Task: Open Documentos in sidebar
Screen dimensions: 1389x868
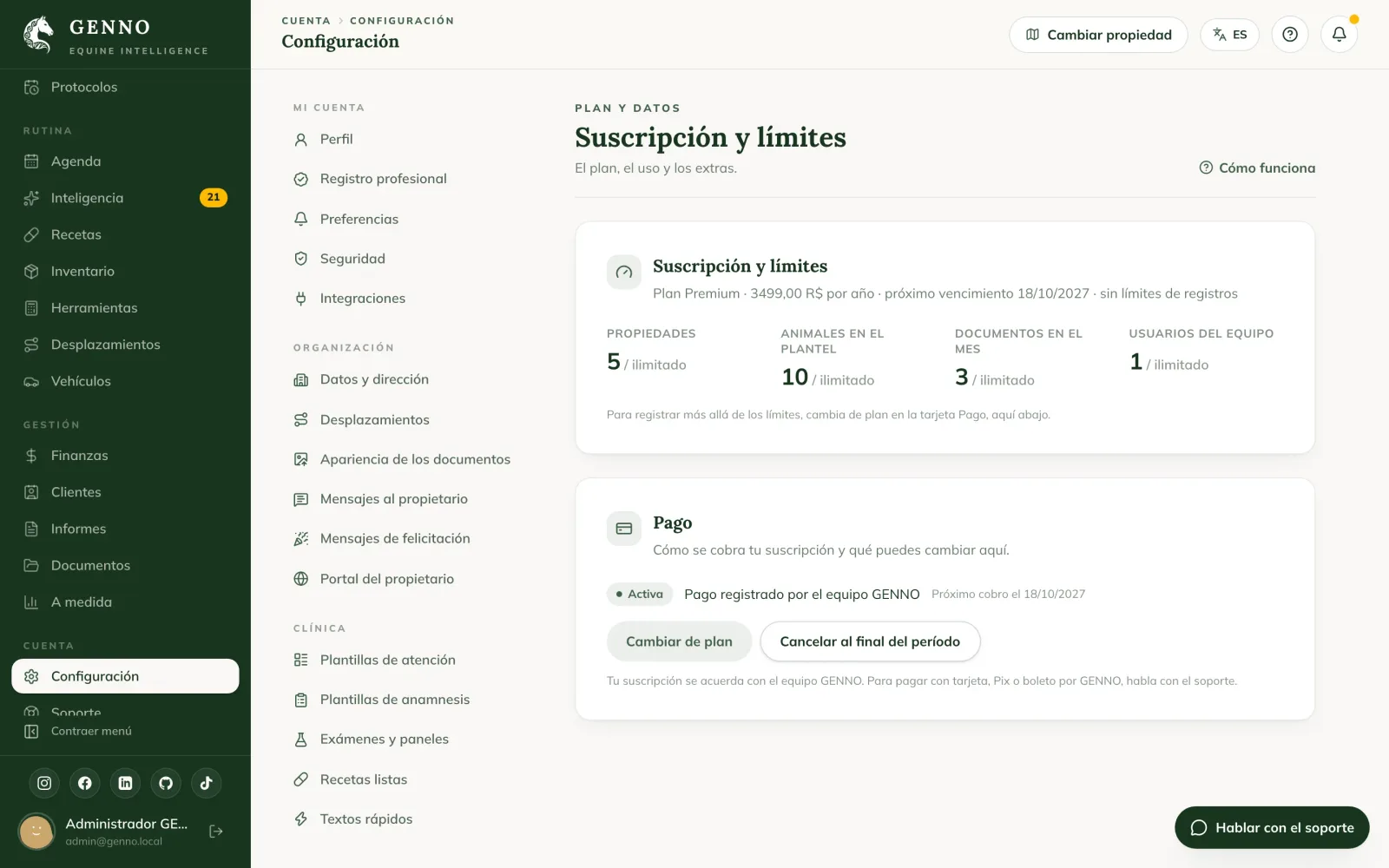Action: [125, 565]
